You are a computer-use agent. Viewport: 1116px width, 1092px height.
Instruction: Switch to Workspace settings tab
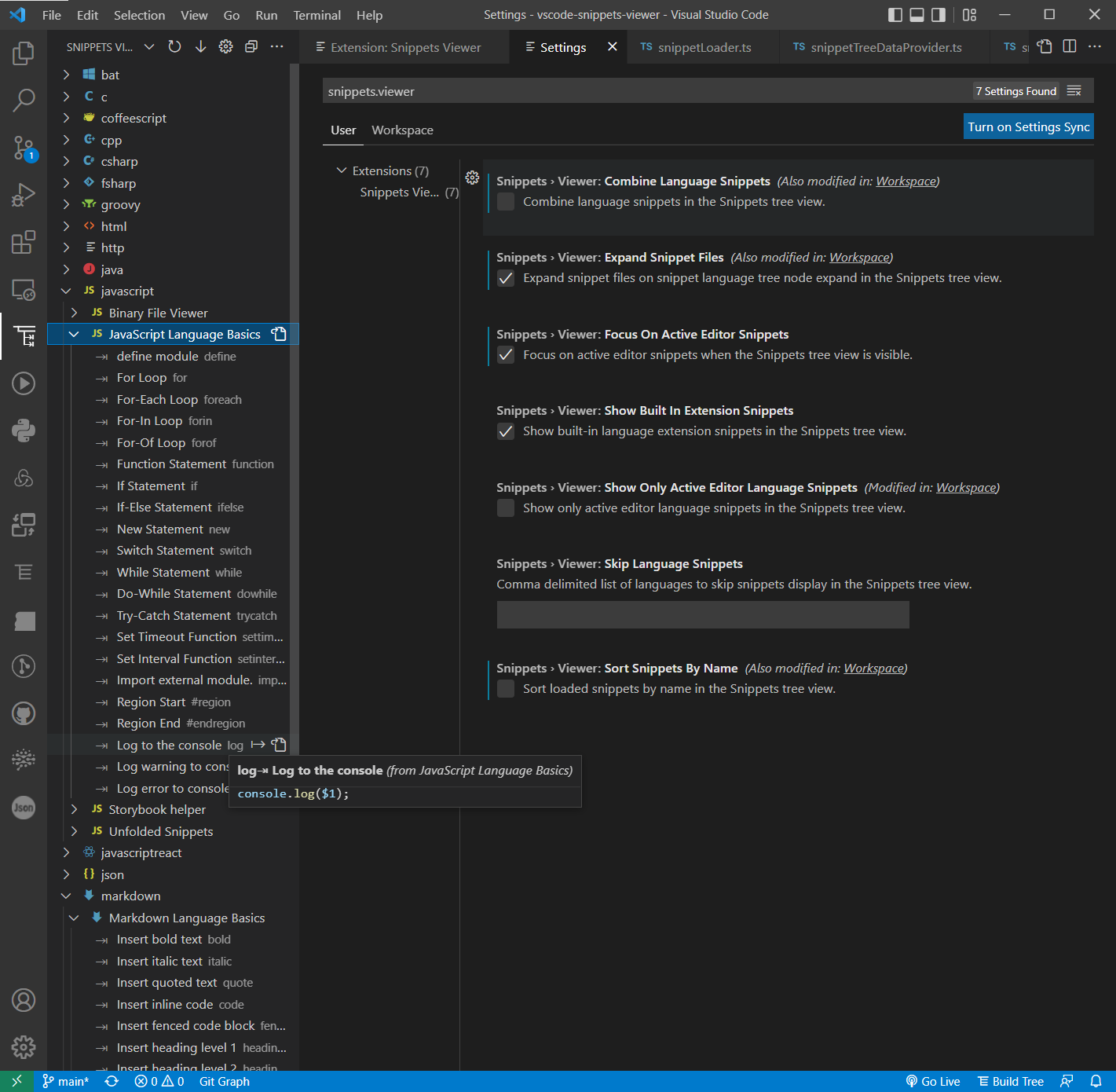click(x=402, y=130)
